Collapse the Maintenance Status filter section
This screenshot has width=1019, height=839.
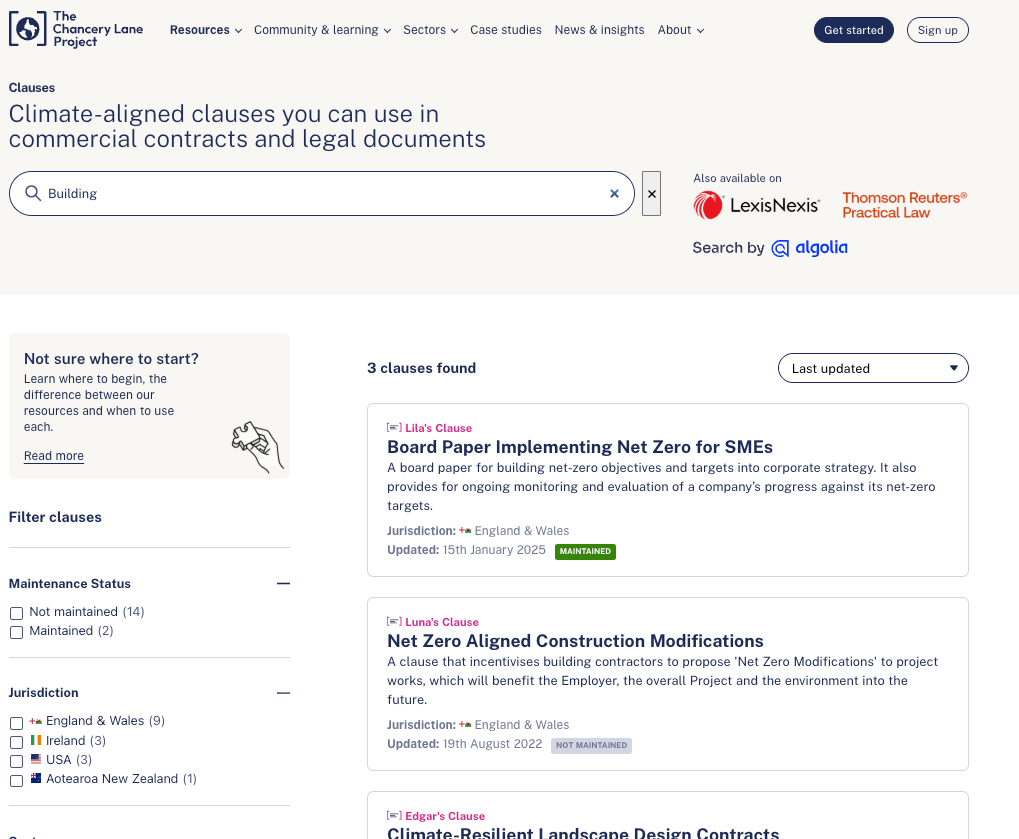(283, 584)
